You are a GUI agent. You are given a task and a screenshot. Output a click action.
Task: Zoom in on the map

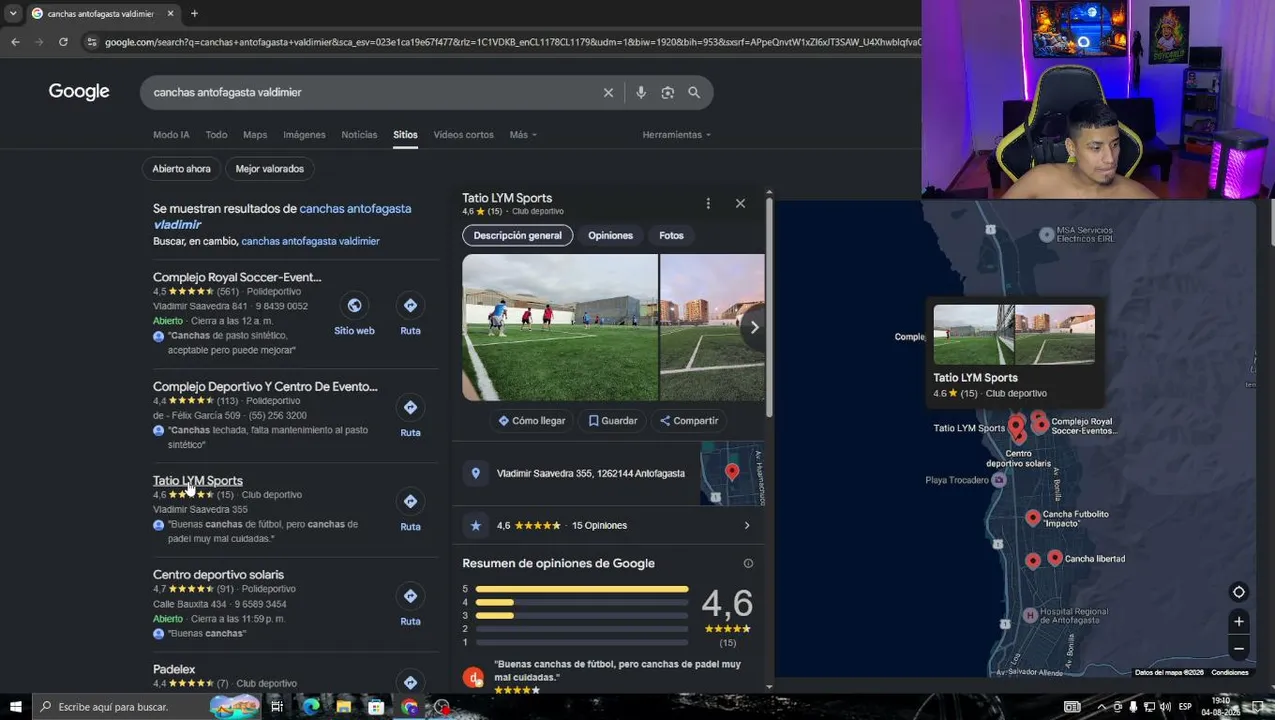(x=1238, y=621)
